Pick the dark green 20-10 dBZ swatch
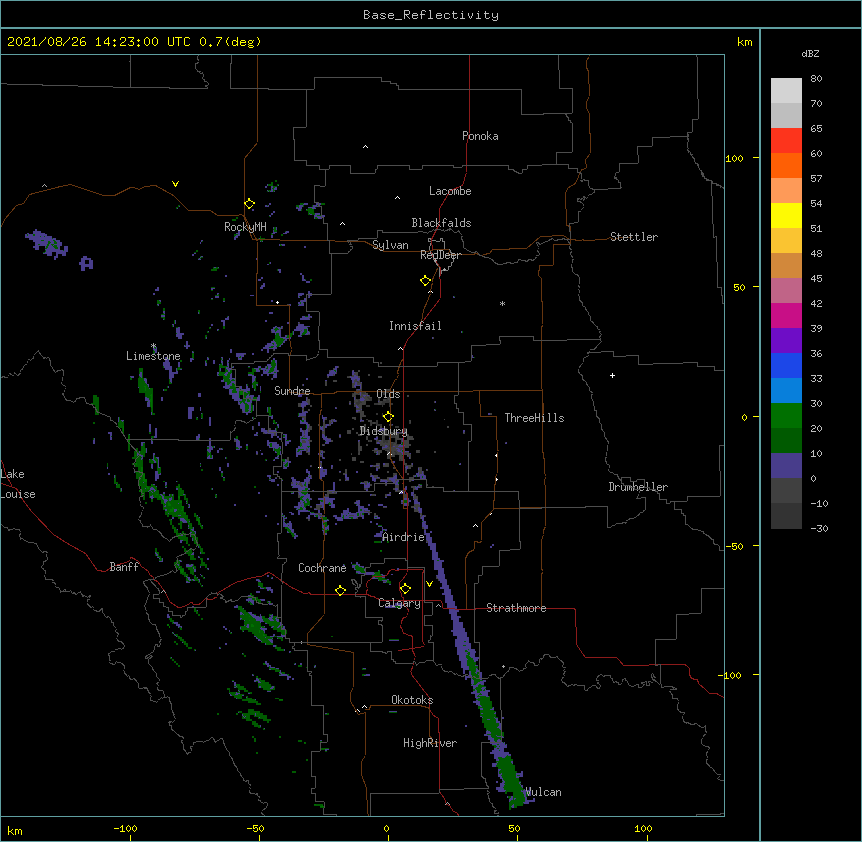 [786, 441]
